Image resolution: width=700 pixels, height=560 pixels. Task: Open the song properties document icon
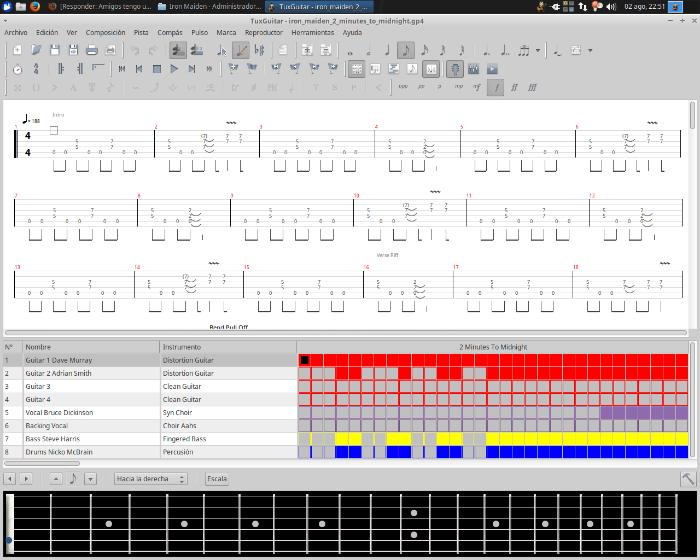[x=283, y=50]
